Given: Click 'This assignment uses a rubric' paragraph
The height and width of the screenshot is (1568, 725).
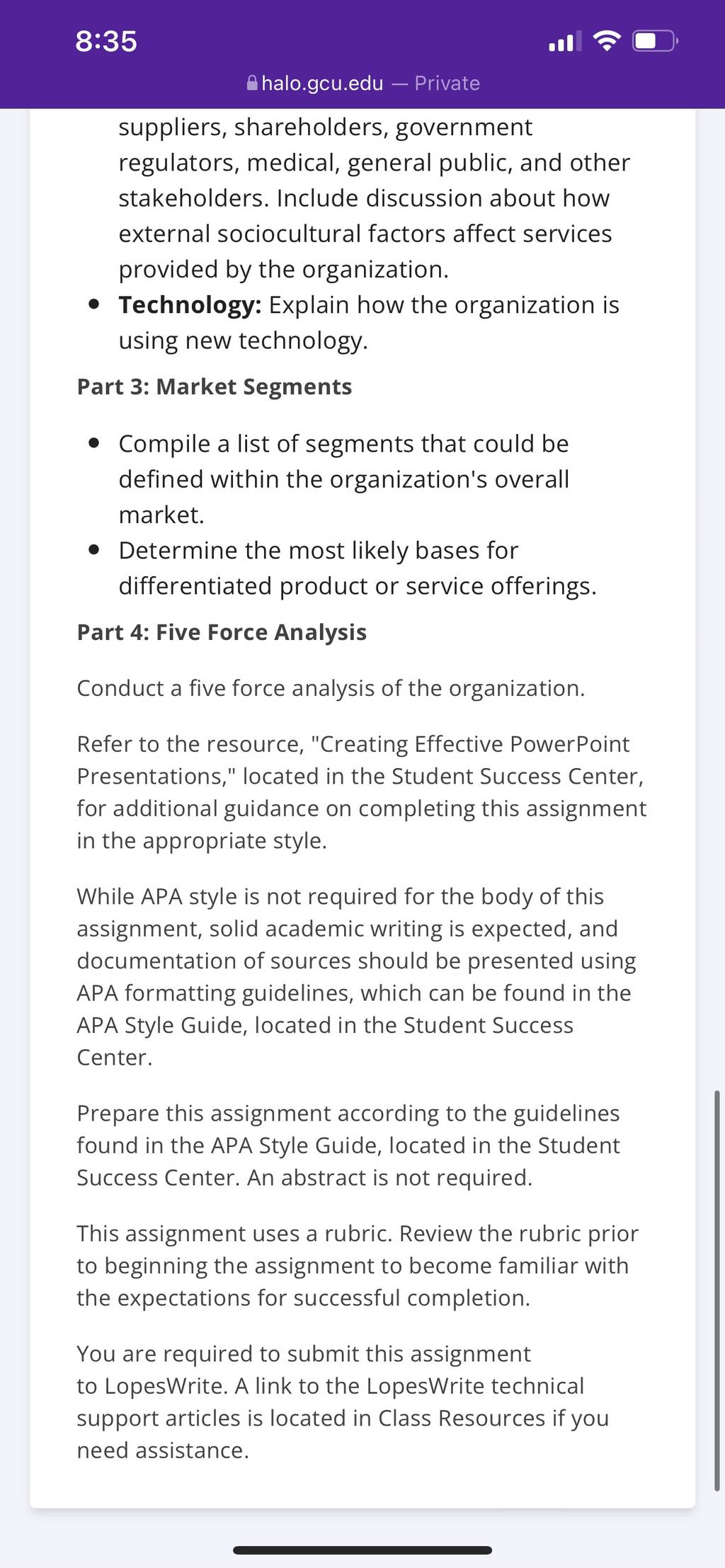Looking at the screenshot, I should pos(358,1266).
